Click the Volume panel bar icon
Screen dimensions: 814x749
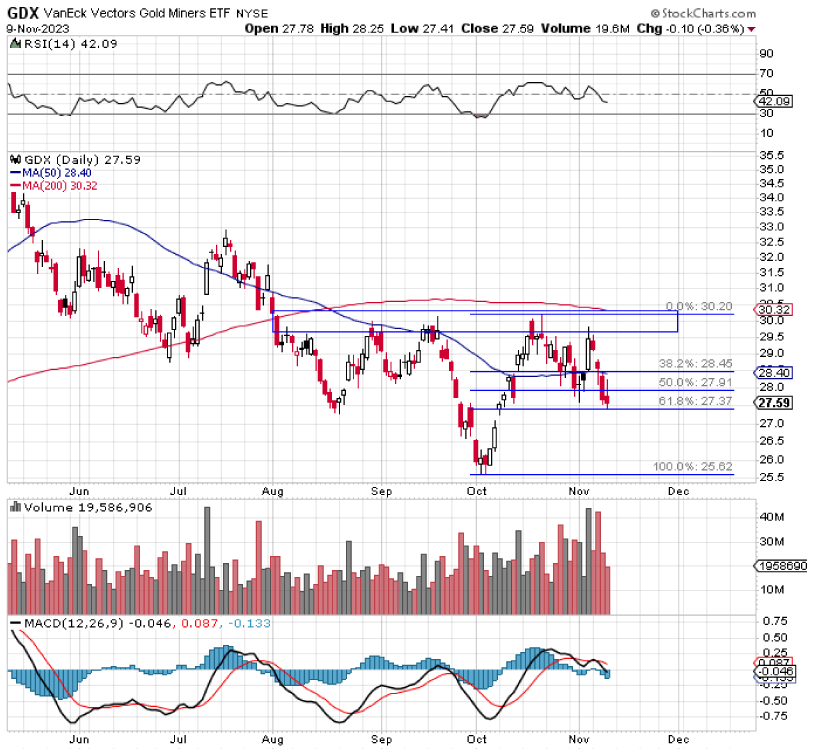pos(14,507)
